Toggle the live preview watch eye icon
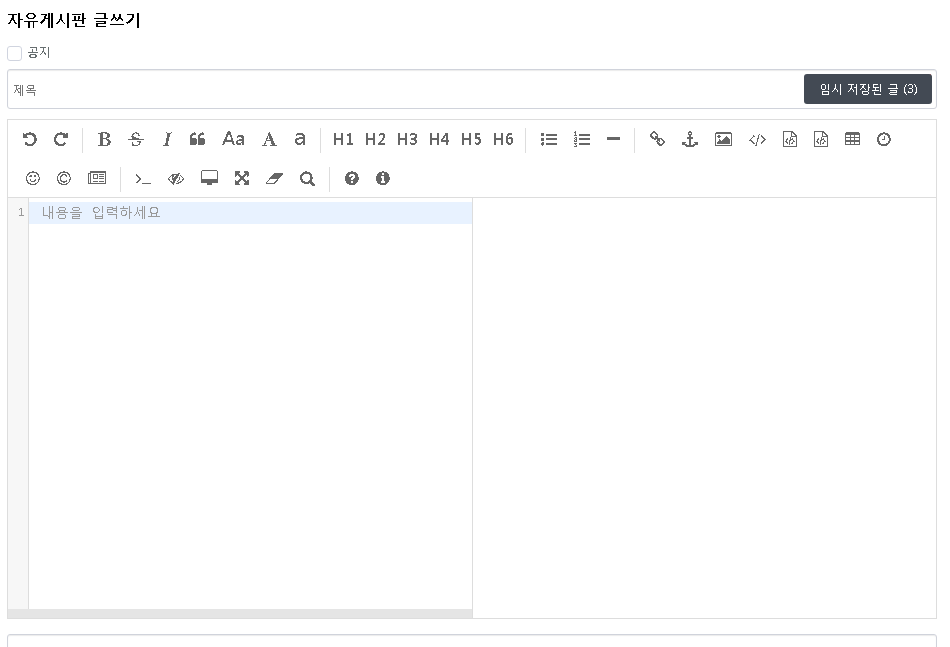 pos(176,179)
